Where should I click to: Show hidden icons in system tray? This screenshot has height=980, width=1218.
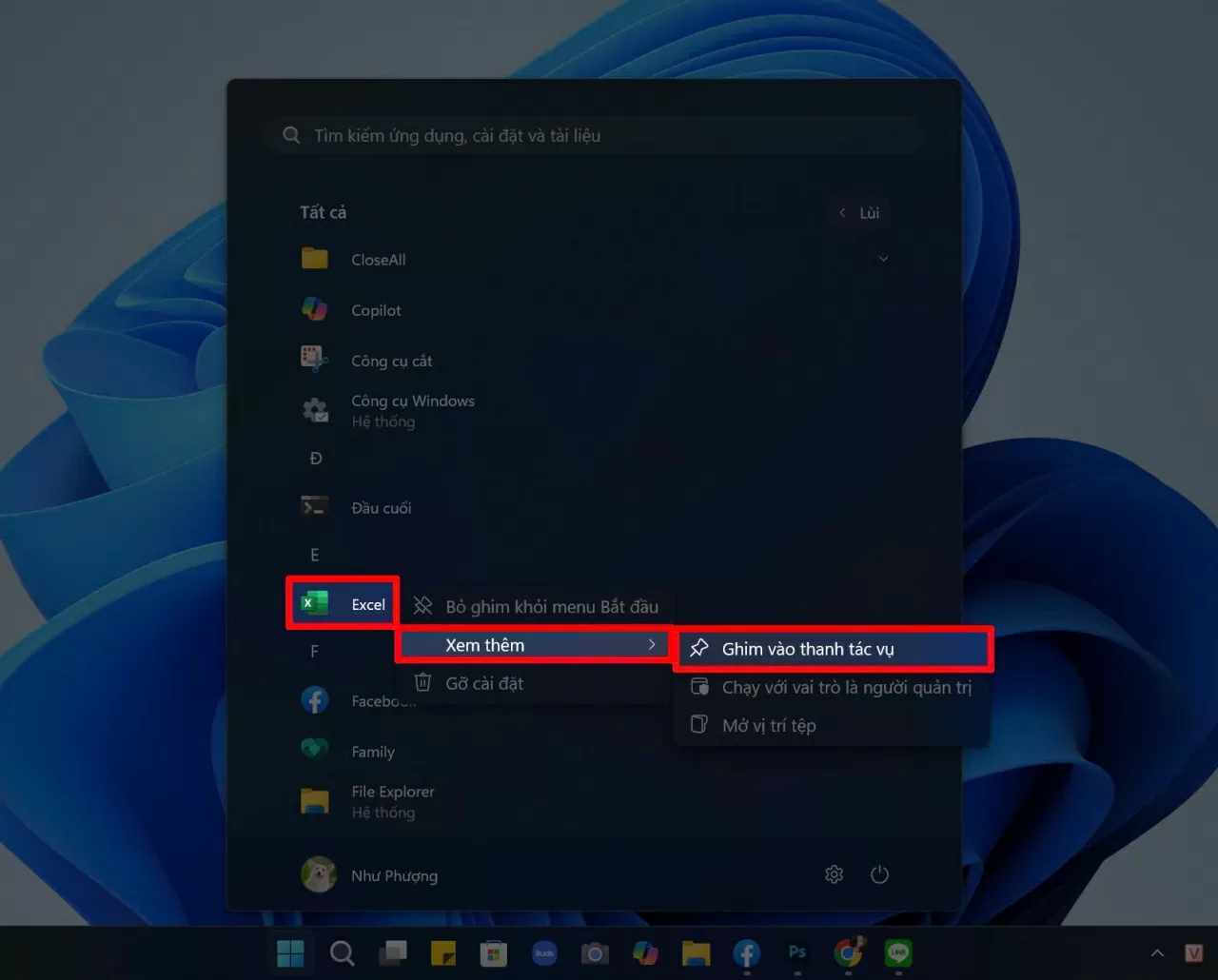[1157, 952]
